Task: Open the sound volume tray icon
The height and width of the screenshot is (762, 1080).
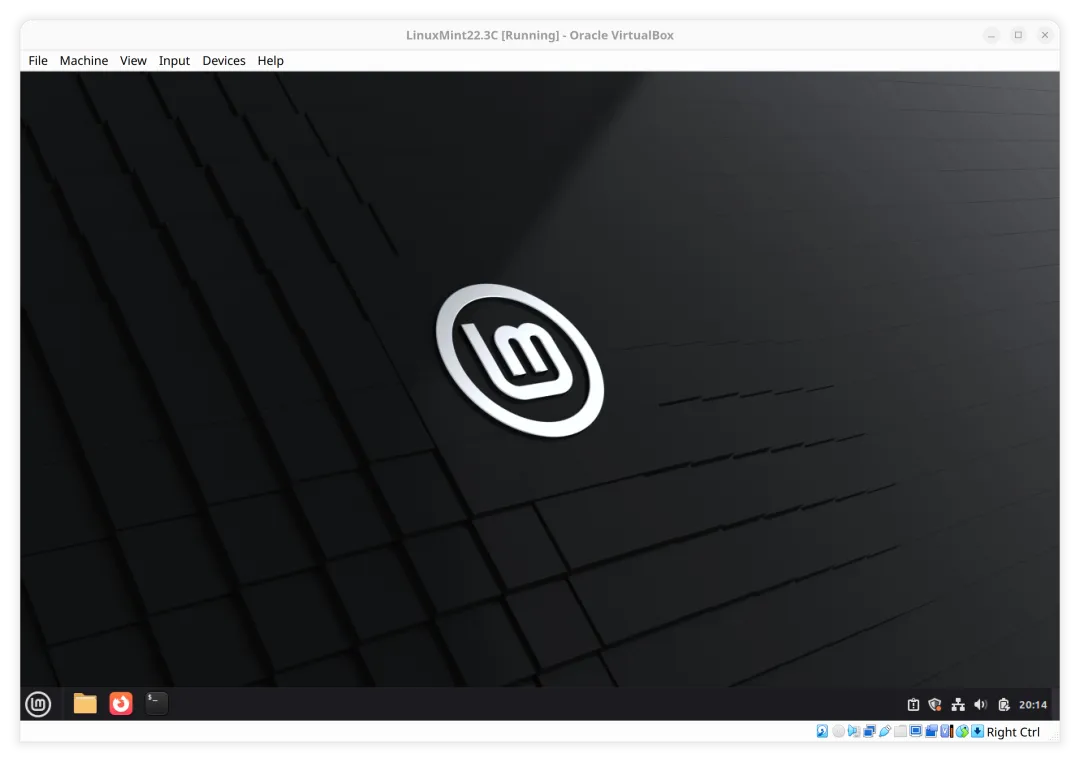Action: click(x=981, y=704)
